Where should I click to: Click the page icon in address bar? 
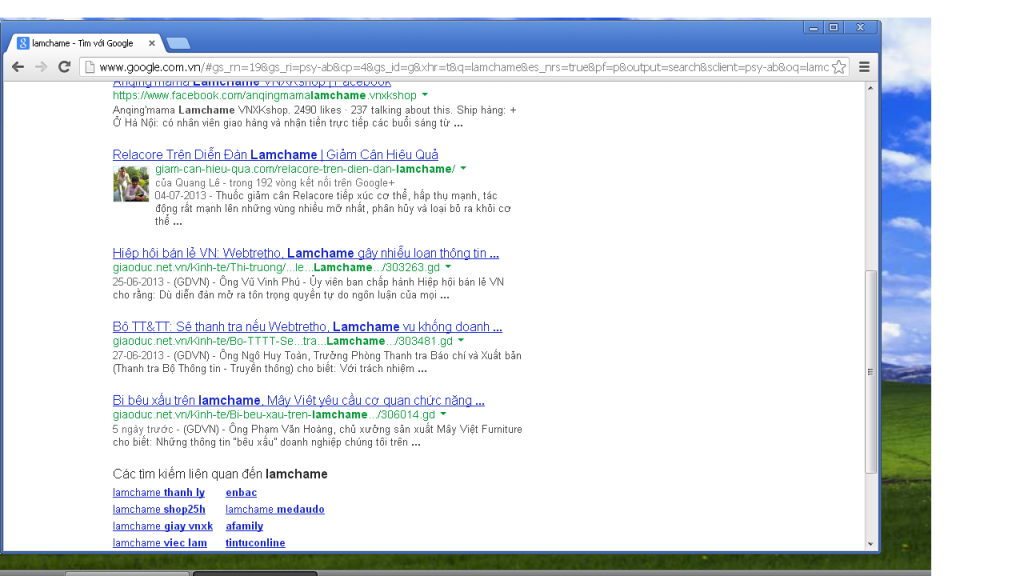coord(90,67)
